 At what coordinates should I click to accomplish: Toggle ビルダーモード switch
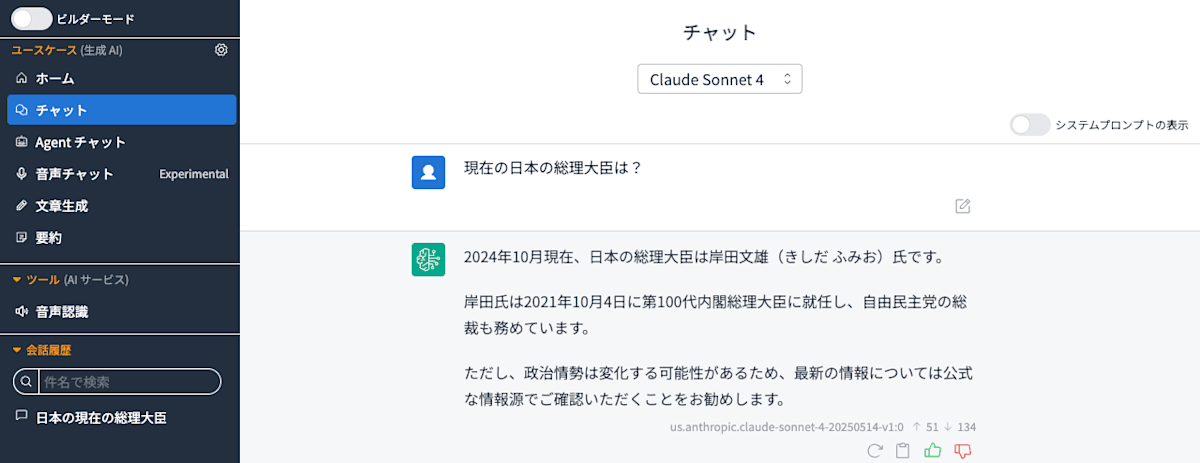(32, 18)
